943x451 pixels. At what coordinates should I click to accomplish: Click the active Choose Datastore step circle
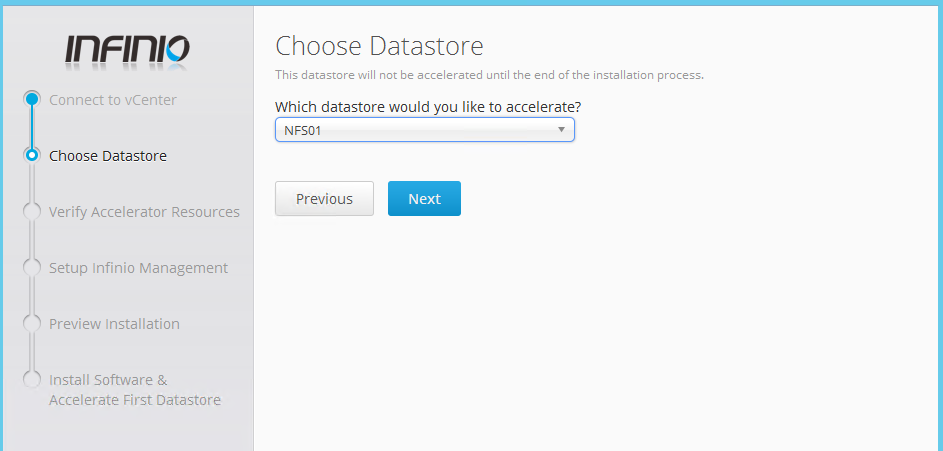(x=32, y=155)
